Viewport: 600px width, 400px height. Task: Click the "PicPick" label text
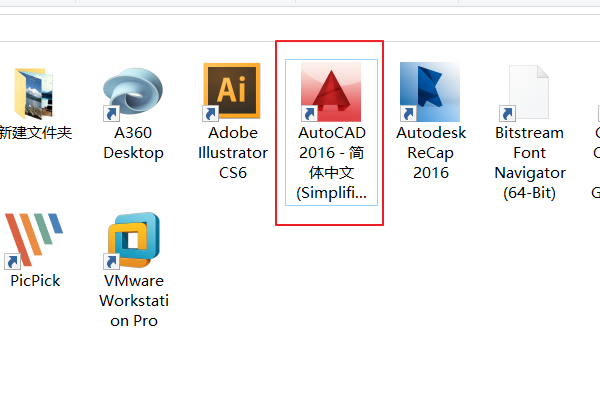[35, 281]
